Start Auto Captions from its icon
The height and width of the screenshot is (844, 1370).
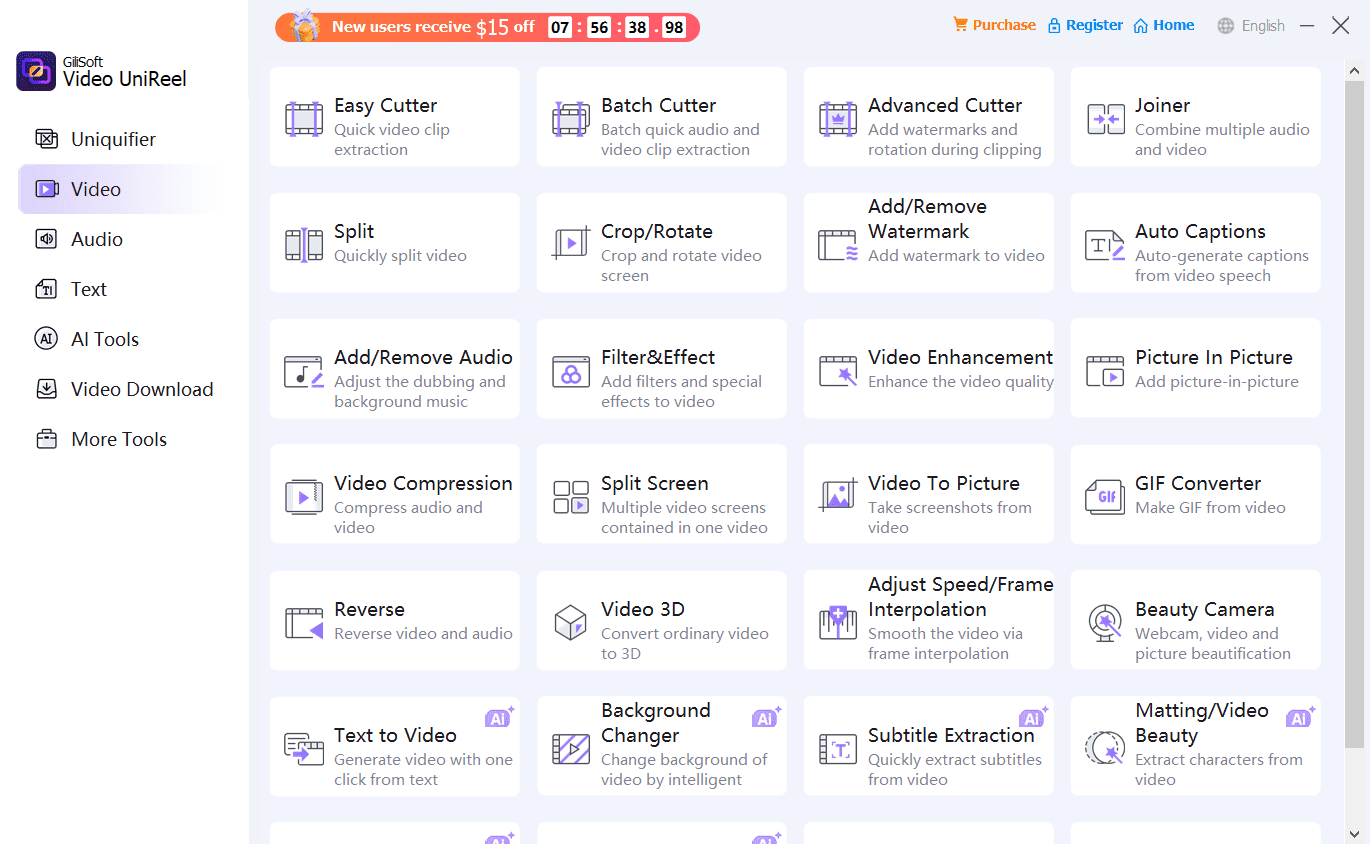tap(1105, 245)
